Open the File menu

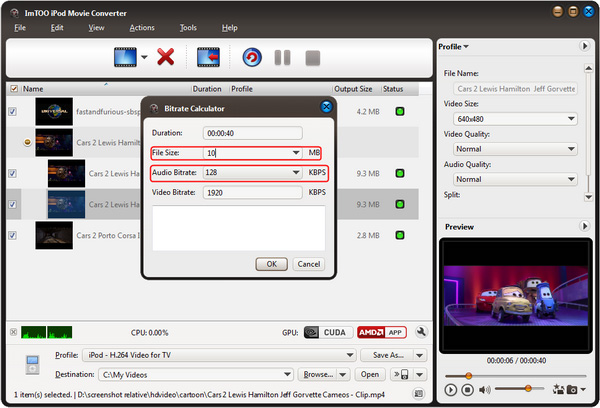coord(20,28)
